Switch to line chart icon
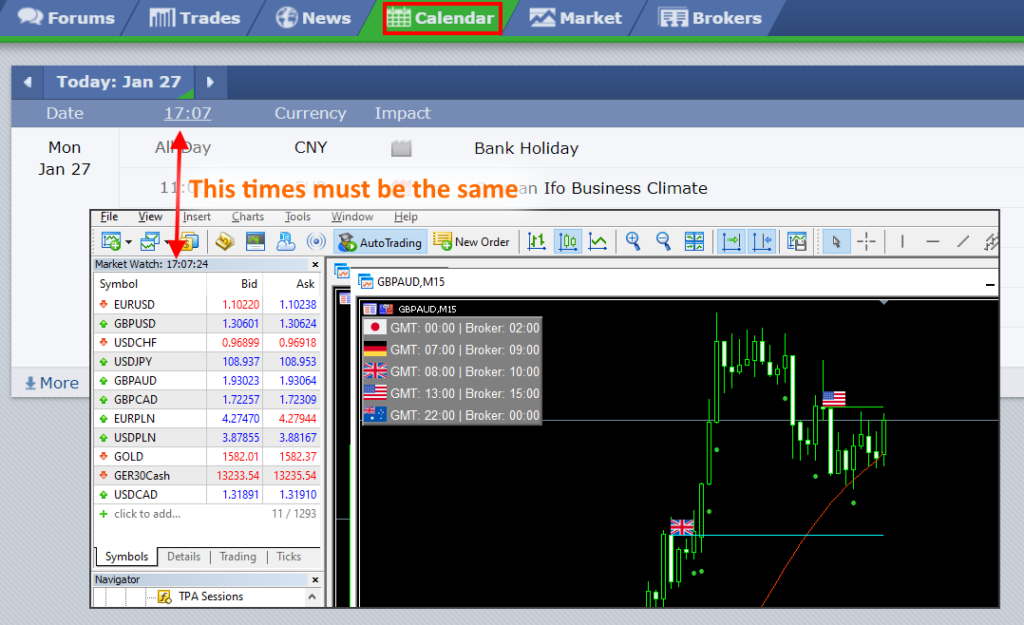 (597, 241)
